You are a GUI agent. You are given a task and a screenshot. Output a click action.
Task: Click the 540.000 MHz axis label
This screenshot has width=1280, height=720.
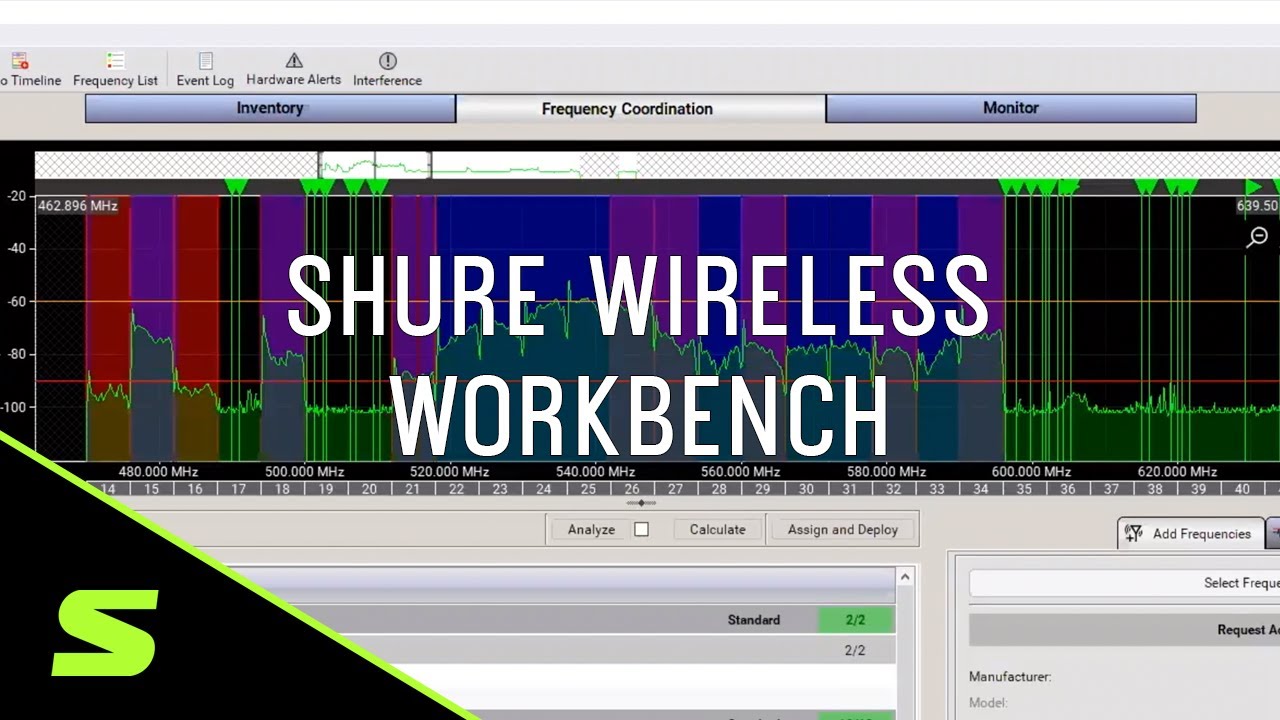pos(594,471)
